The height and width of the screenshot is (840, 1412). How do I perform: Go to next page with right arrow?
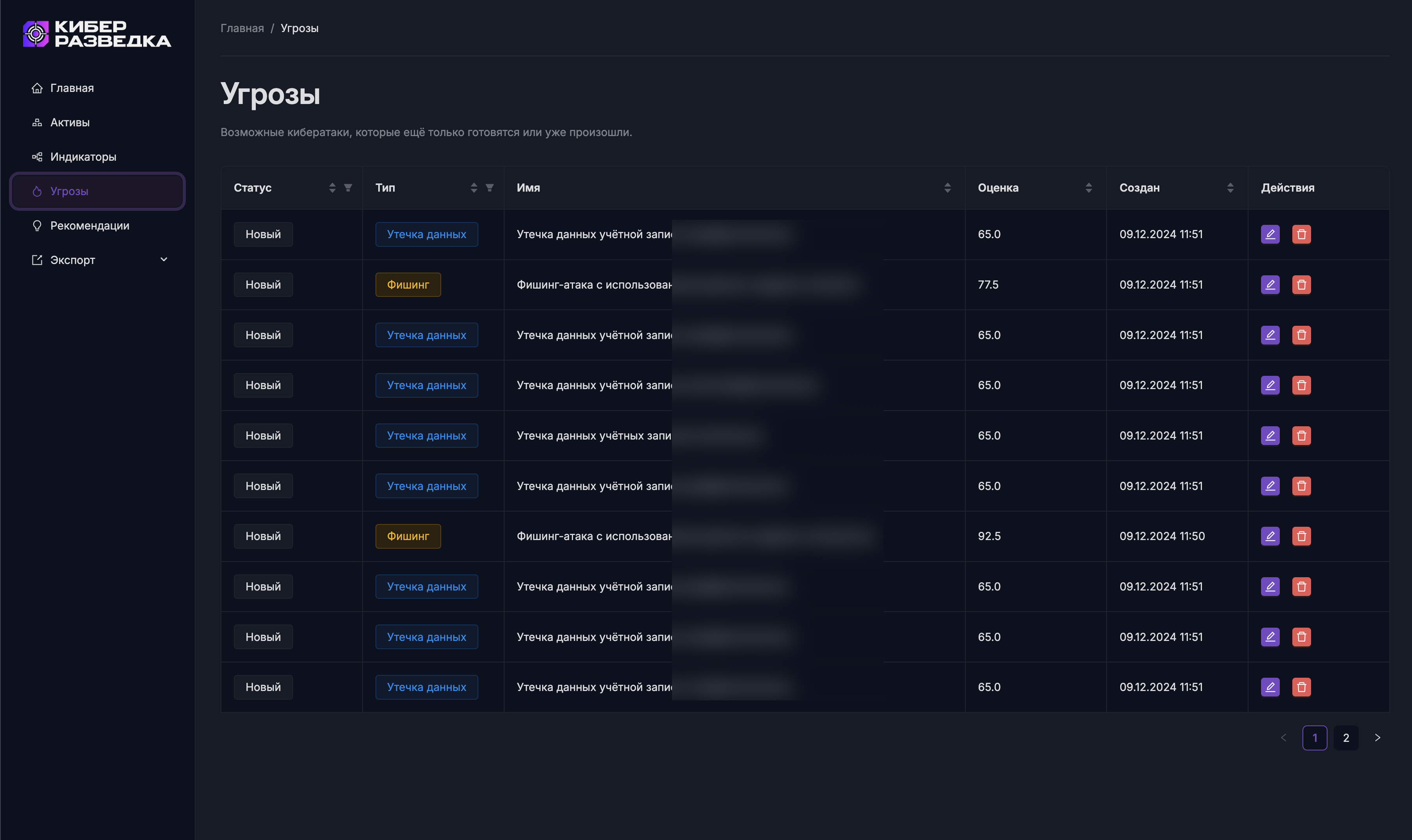coord(1378,738)
